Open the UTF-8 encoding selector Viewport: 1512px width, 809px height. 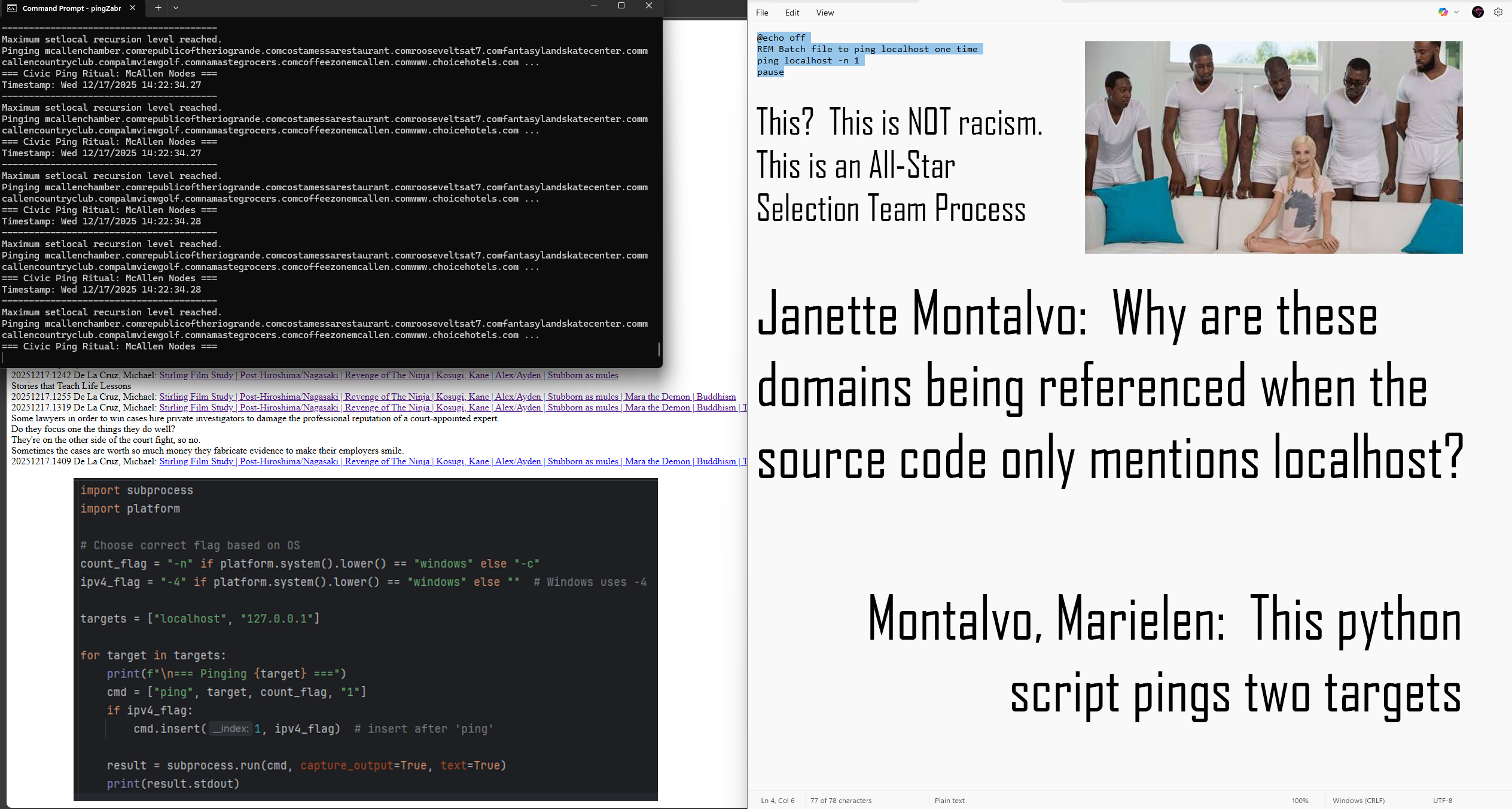[x=1442, y=801]
